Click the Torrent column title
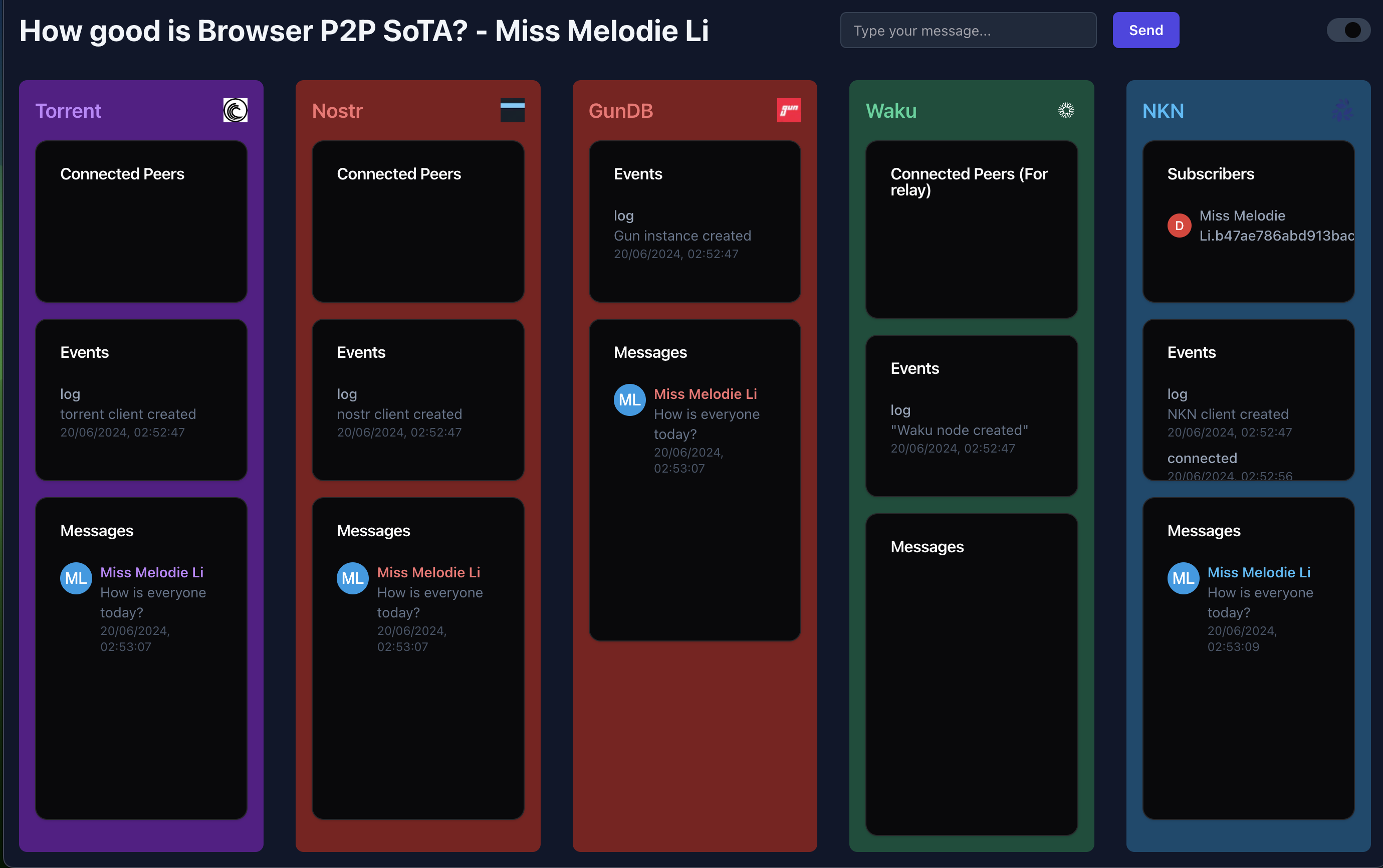 pyautogui.click(x=68, y=110)
